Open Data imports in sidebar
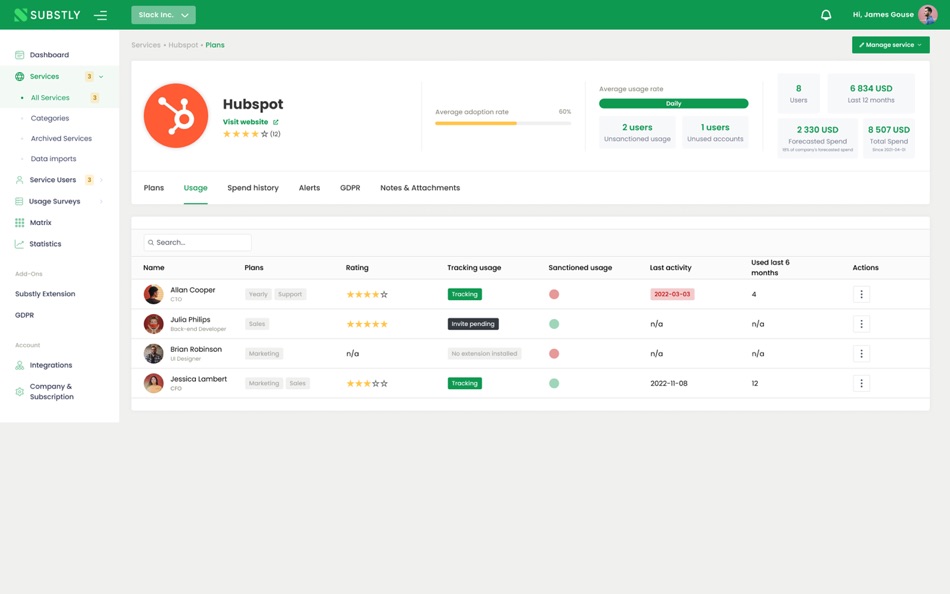The image size is (950, 594). click(x=53, y=159)
